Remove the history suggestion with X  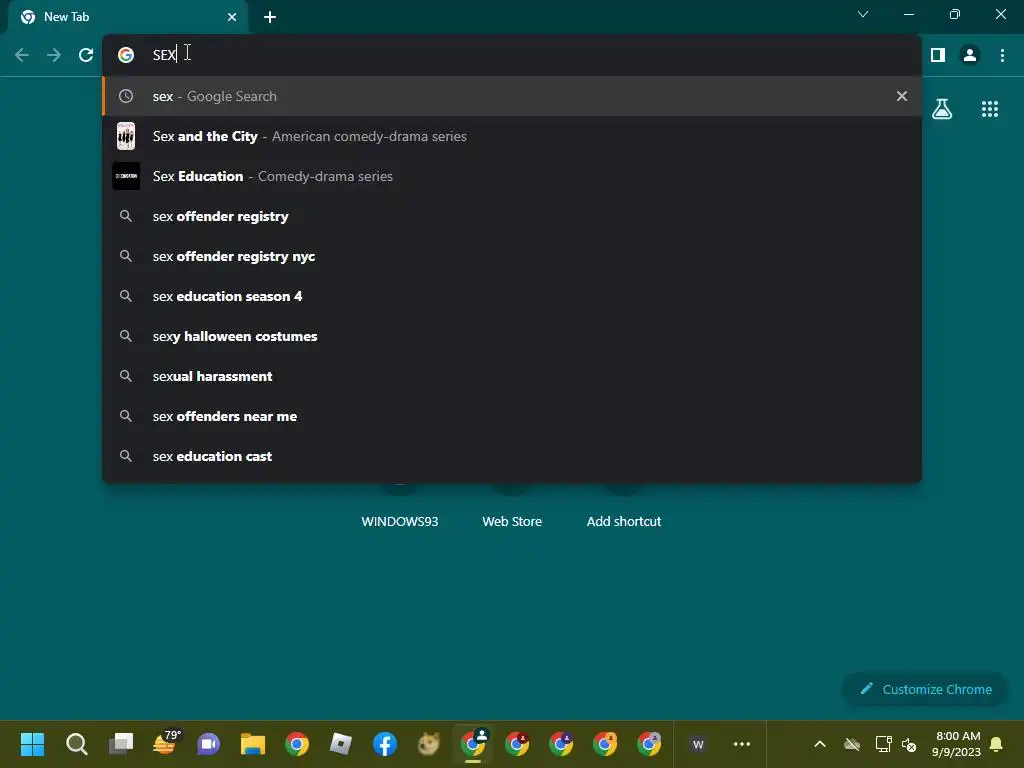902,96
